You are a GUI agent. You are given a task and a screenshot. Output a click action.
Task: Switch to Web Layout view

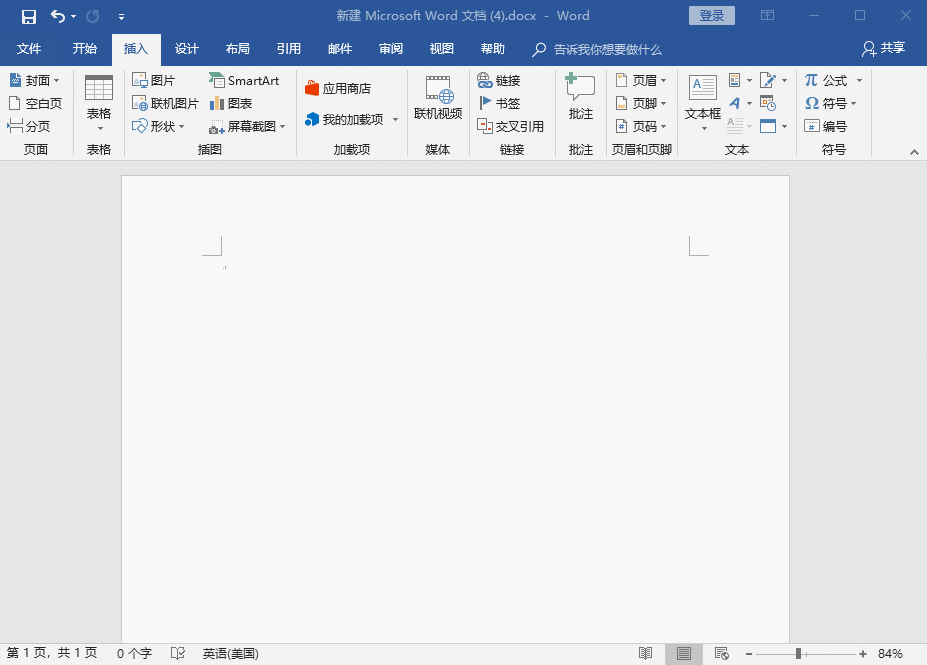pos(721,653)
